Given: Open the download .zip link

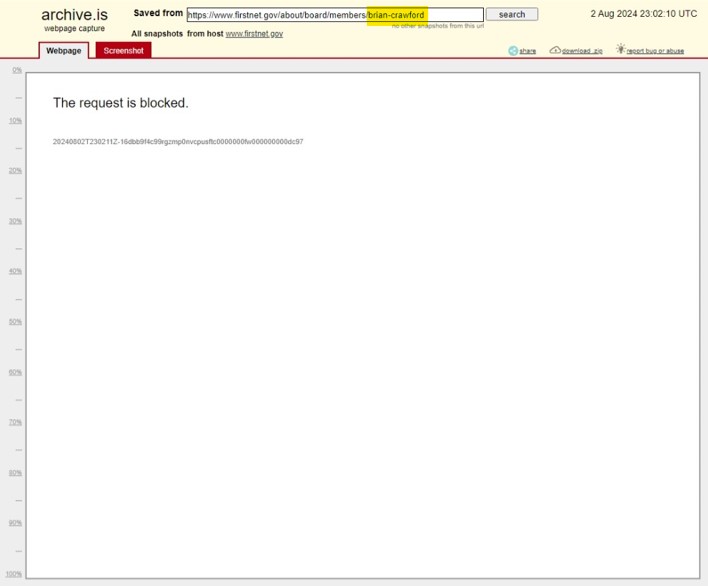Looking at the screenshot, I should tap(582, 51).
